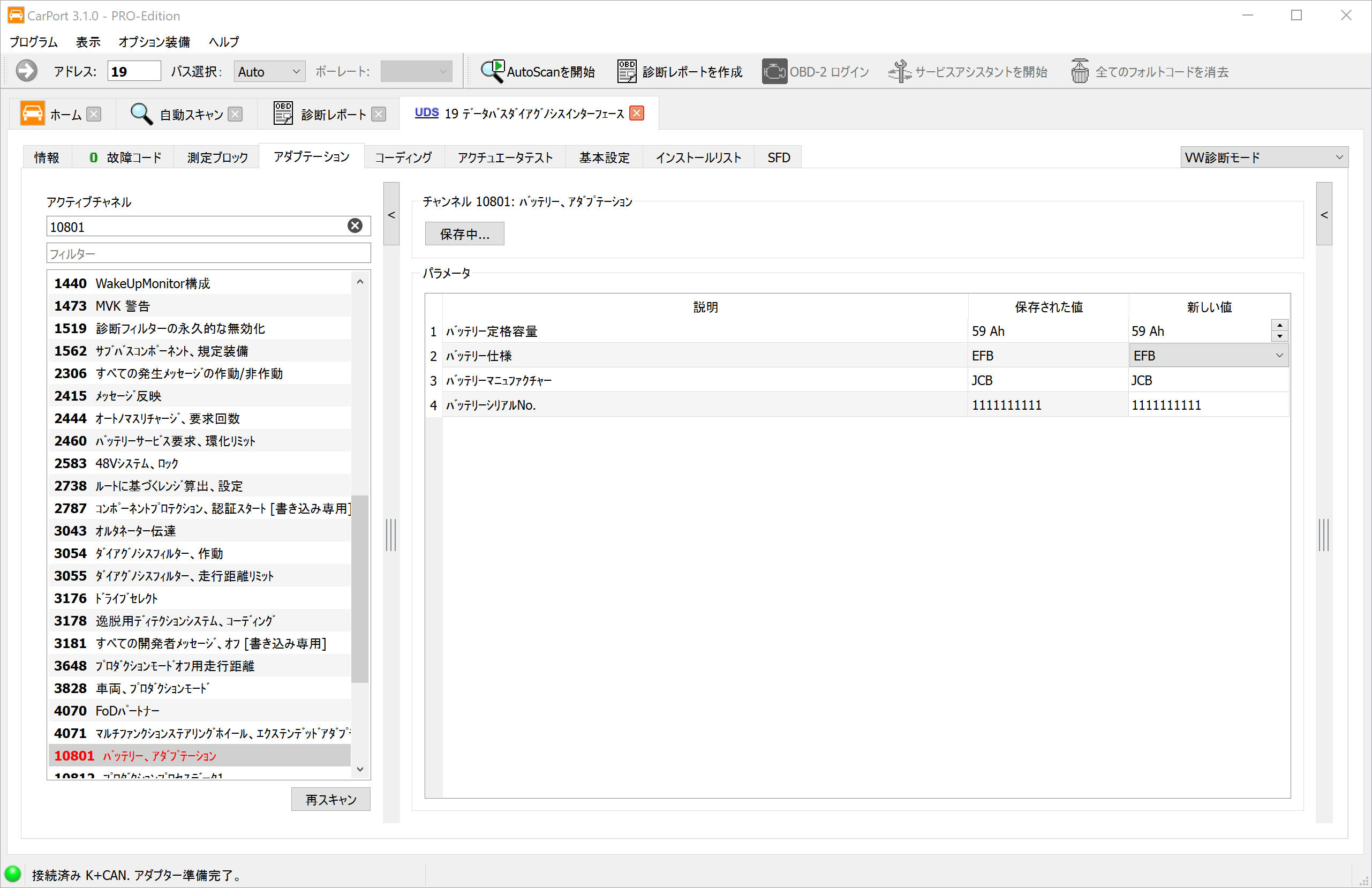Switch to the コーディング tab
This screenshot has height=888, width=1372.
404,157
